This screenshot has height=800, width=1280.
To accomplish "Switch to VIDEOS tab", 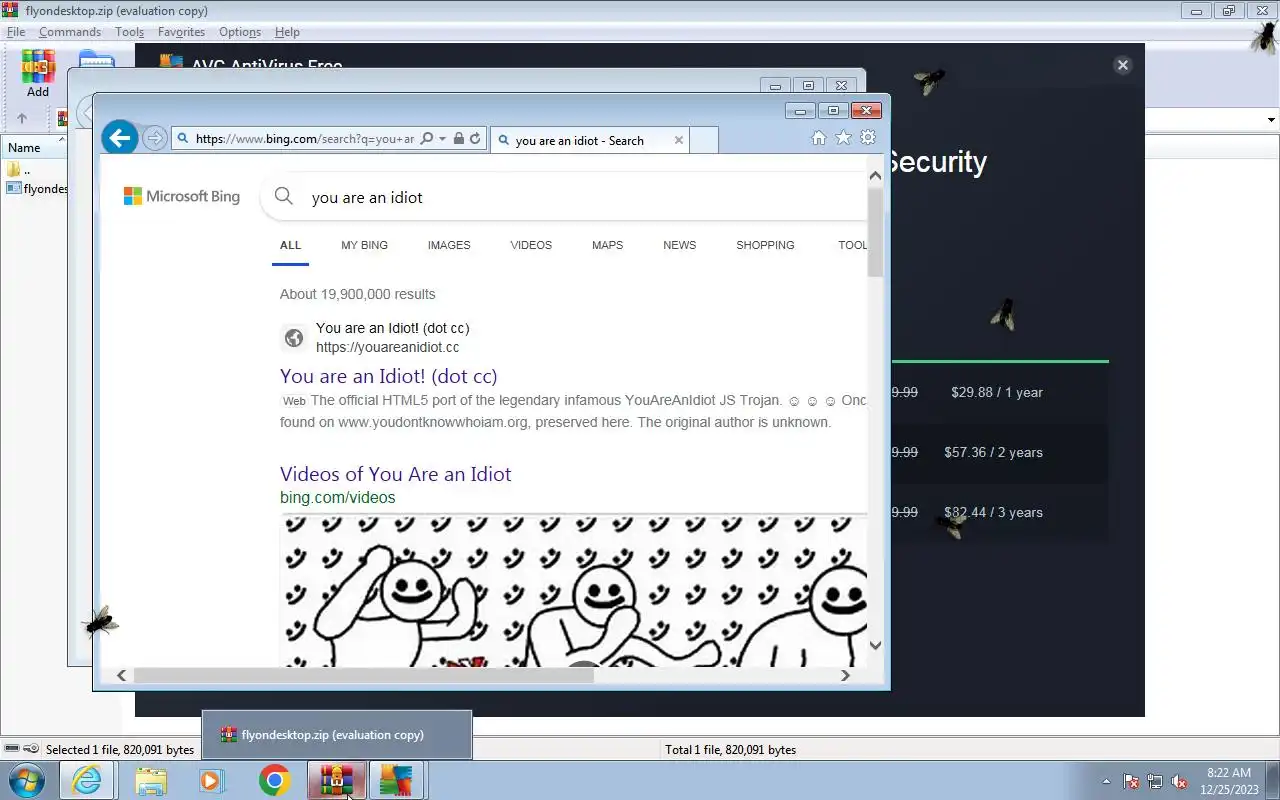I will (x=531, y=245).
